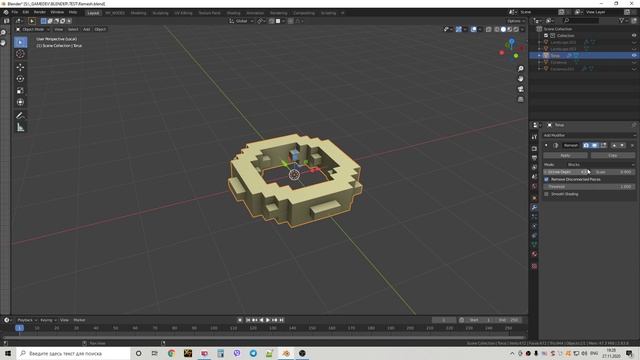Switch to the Modeling workspace tab

pyautogui.click(x=138, y=13)
